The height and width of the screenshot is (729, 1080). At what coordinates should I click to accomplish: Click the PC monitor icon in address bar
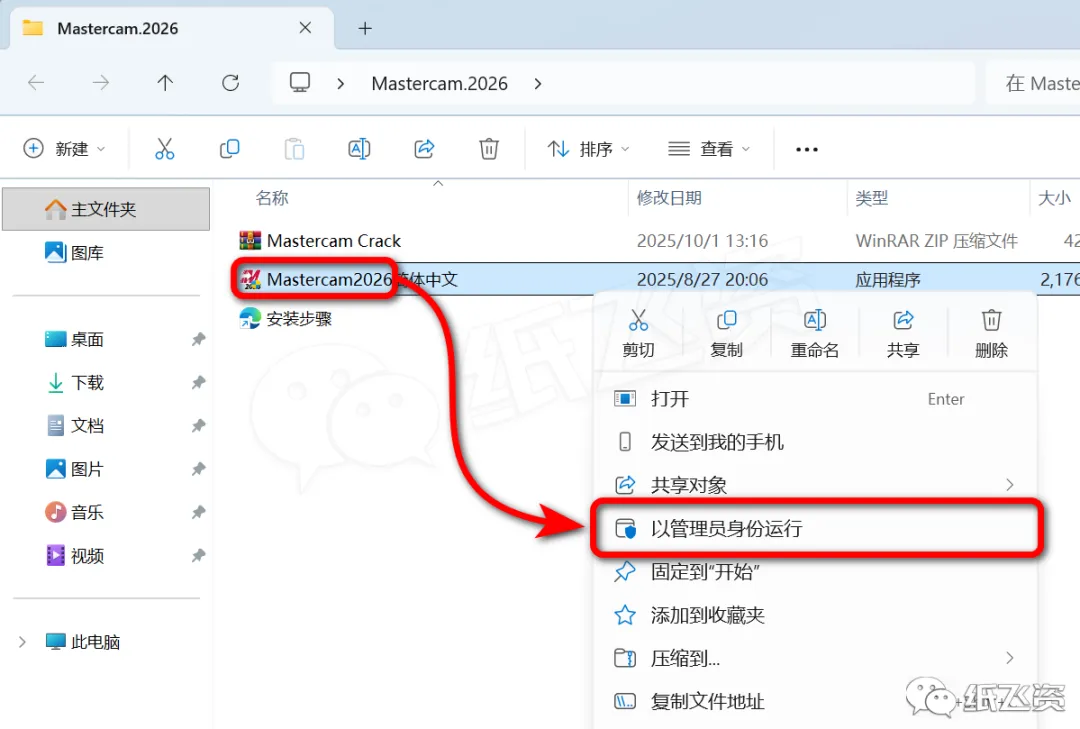coord(300,83)
